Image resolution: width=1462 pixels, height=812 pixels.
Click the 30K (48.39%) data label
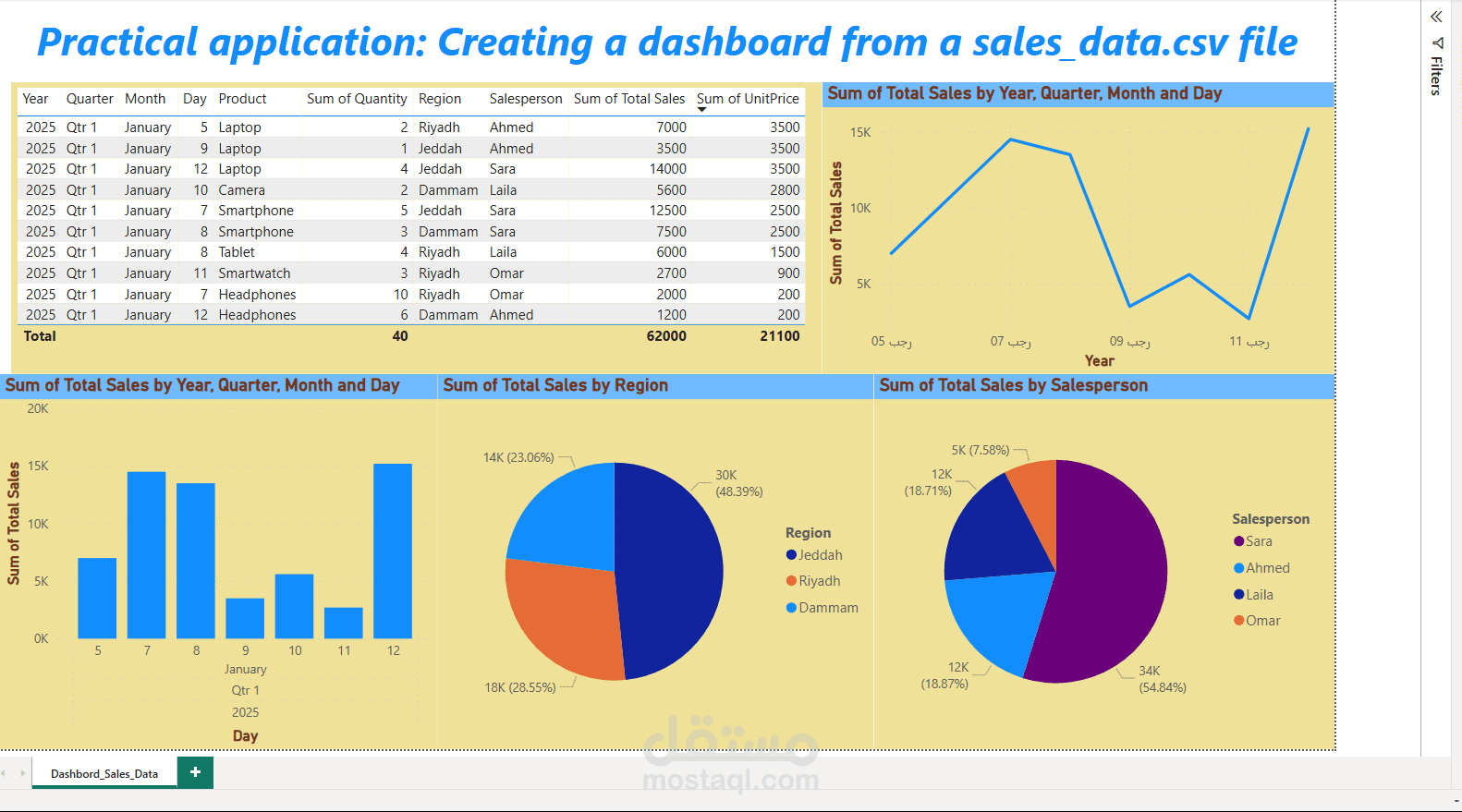pyautogui.click(x=738, y=483)
